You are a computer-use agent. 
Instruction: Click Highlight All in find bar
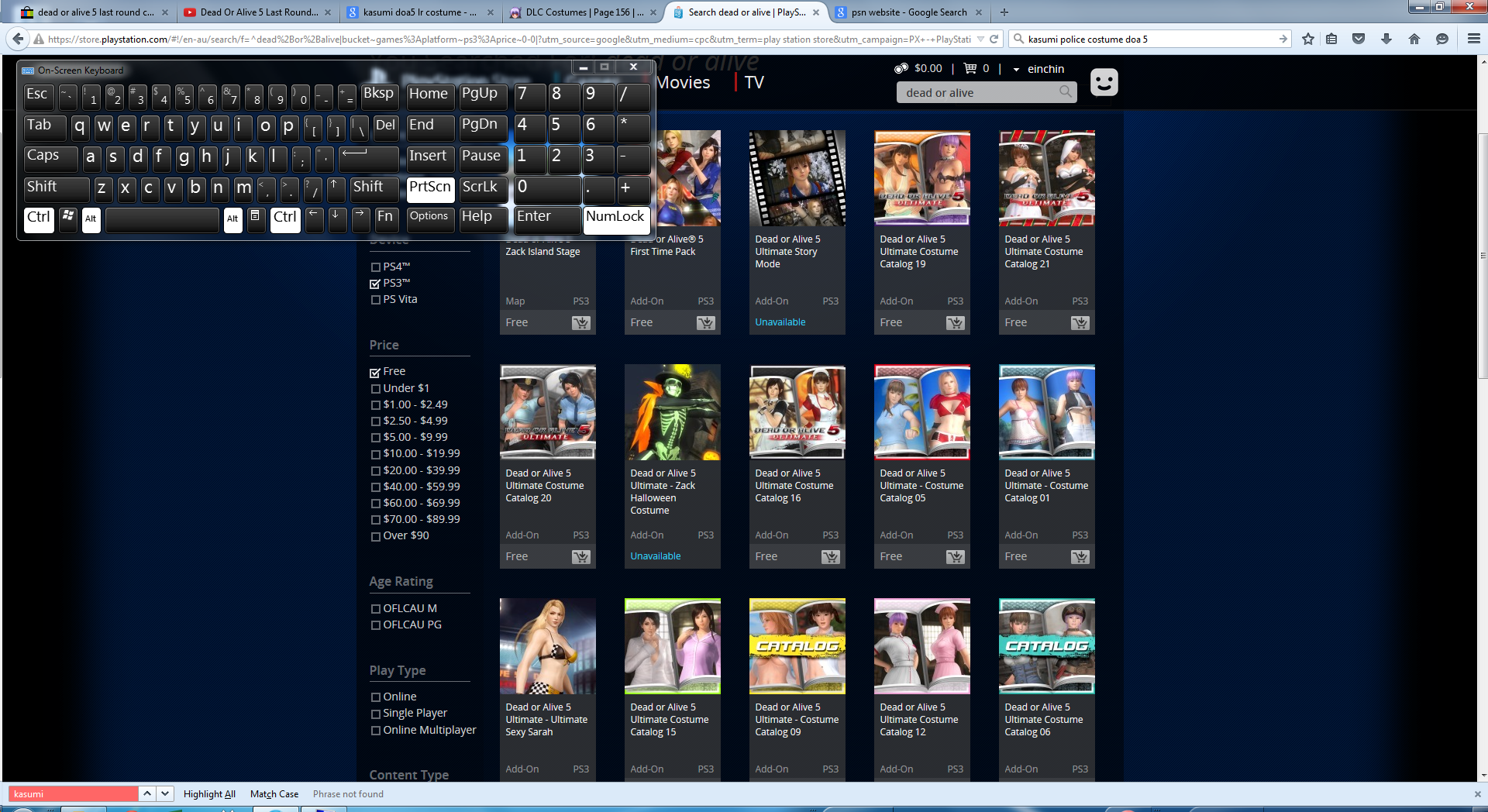tap(209, 794)
